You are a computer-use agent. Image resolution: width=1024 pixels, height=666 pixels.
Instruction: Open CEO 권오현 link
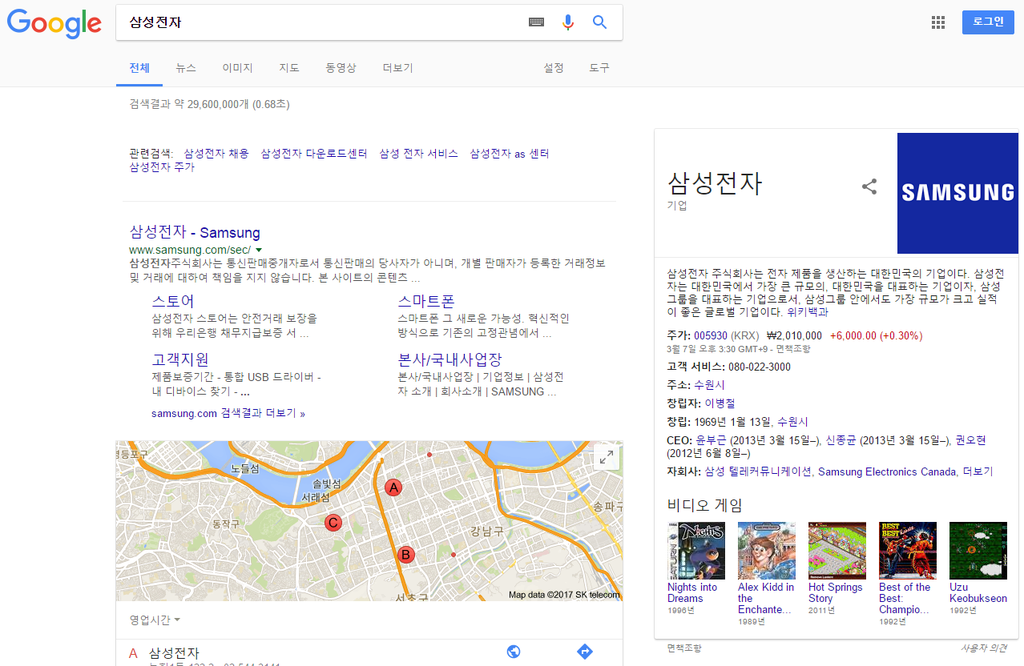click(x=970, y=441)
